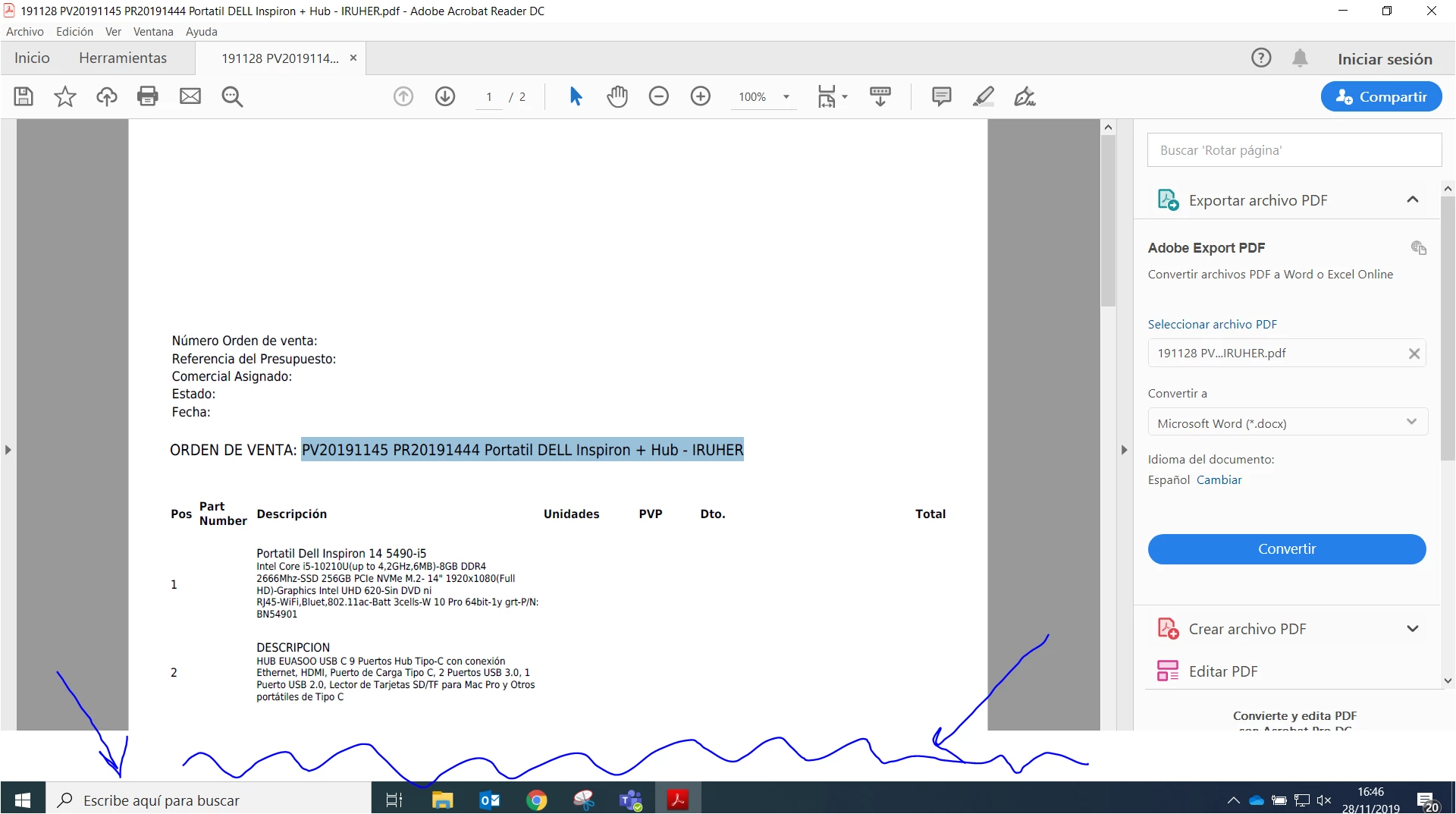Print the document with the printer icon

pyautogui.click(x=148, y=96)
